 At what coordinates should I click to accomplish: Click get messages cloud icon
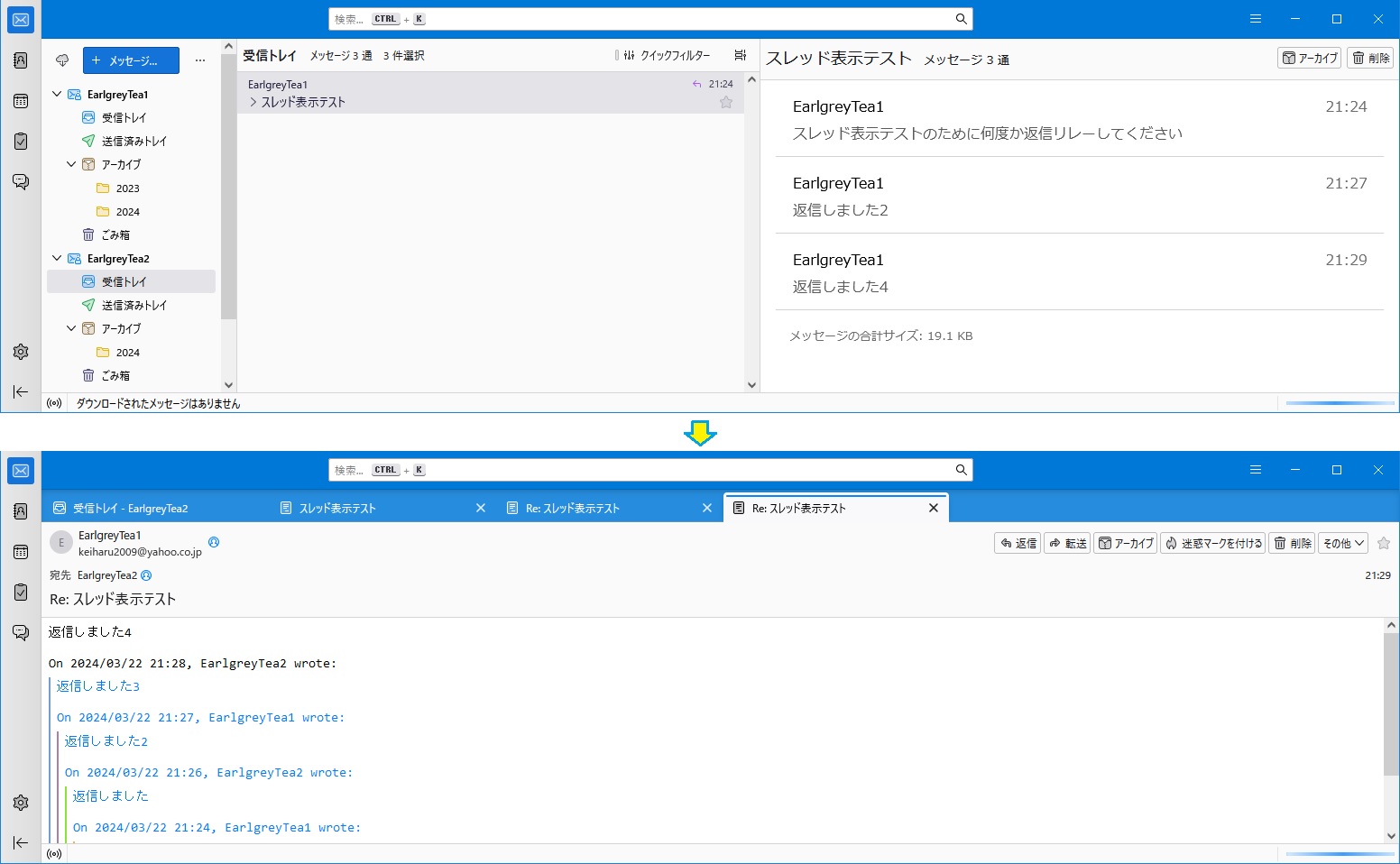click(62, 60)
